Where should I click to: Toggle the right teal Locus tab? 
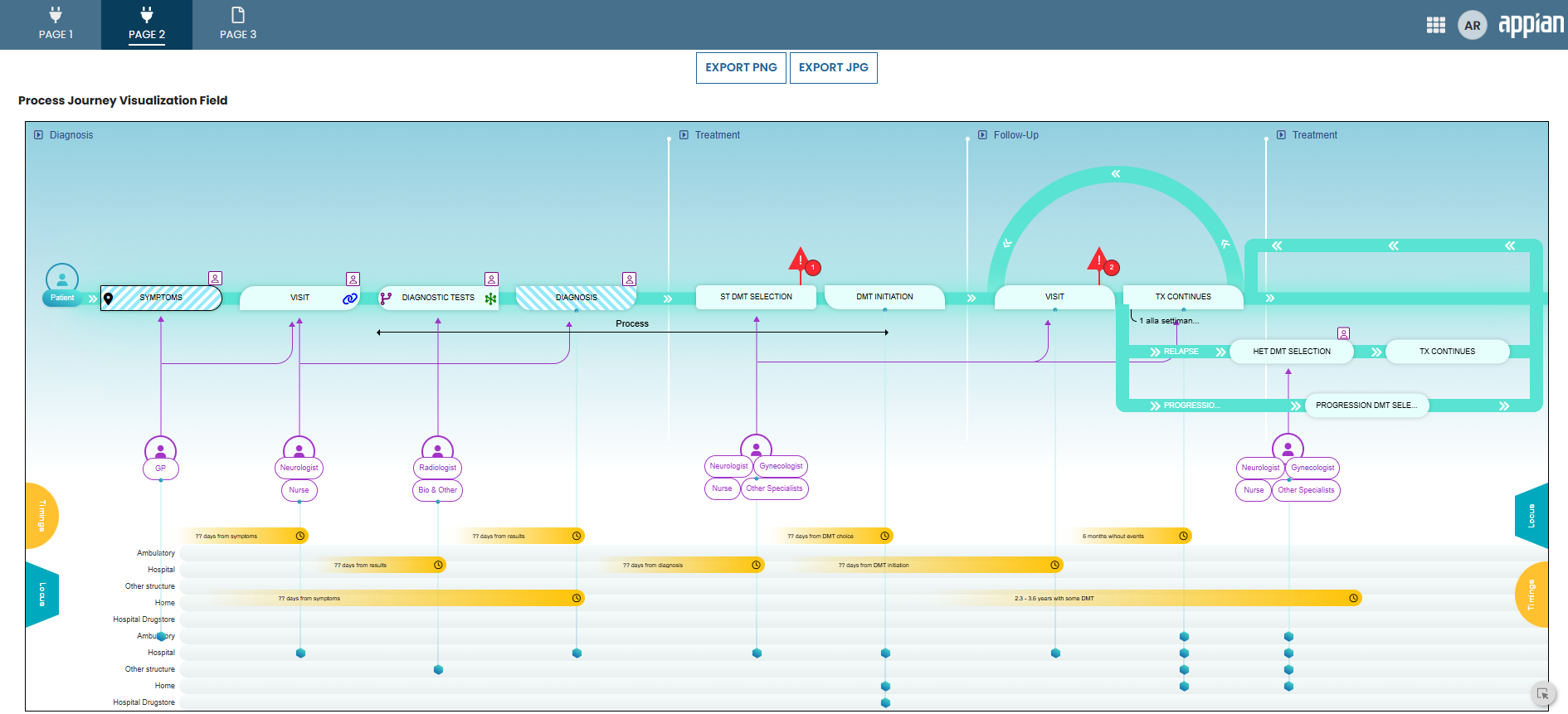tap(1531, 516)
